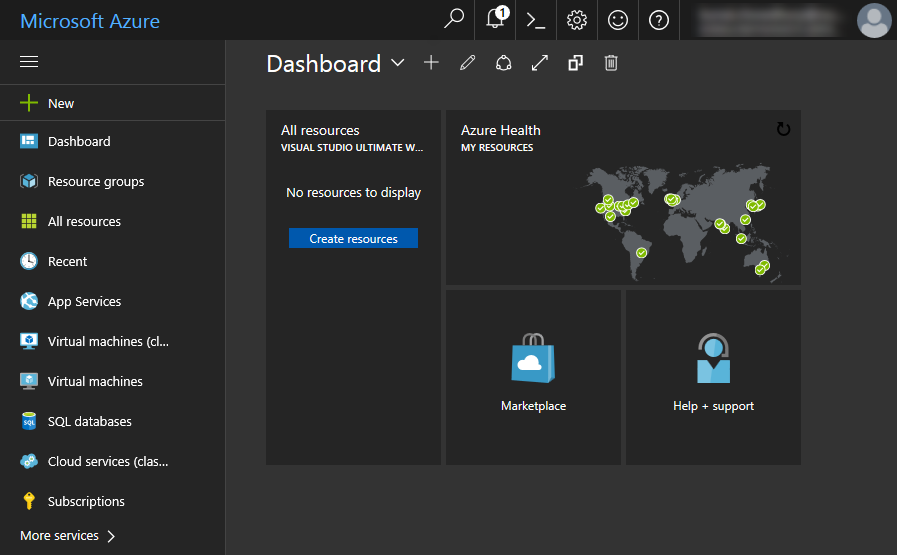
Task: Click the green plus New icon
Action: (29, 103)
